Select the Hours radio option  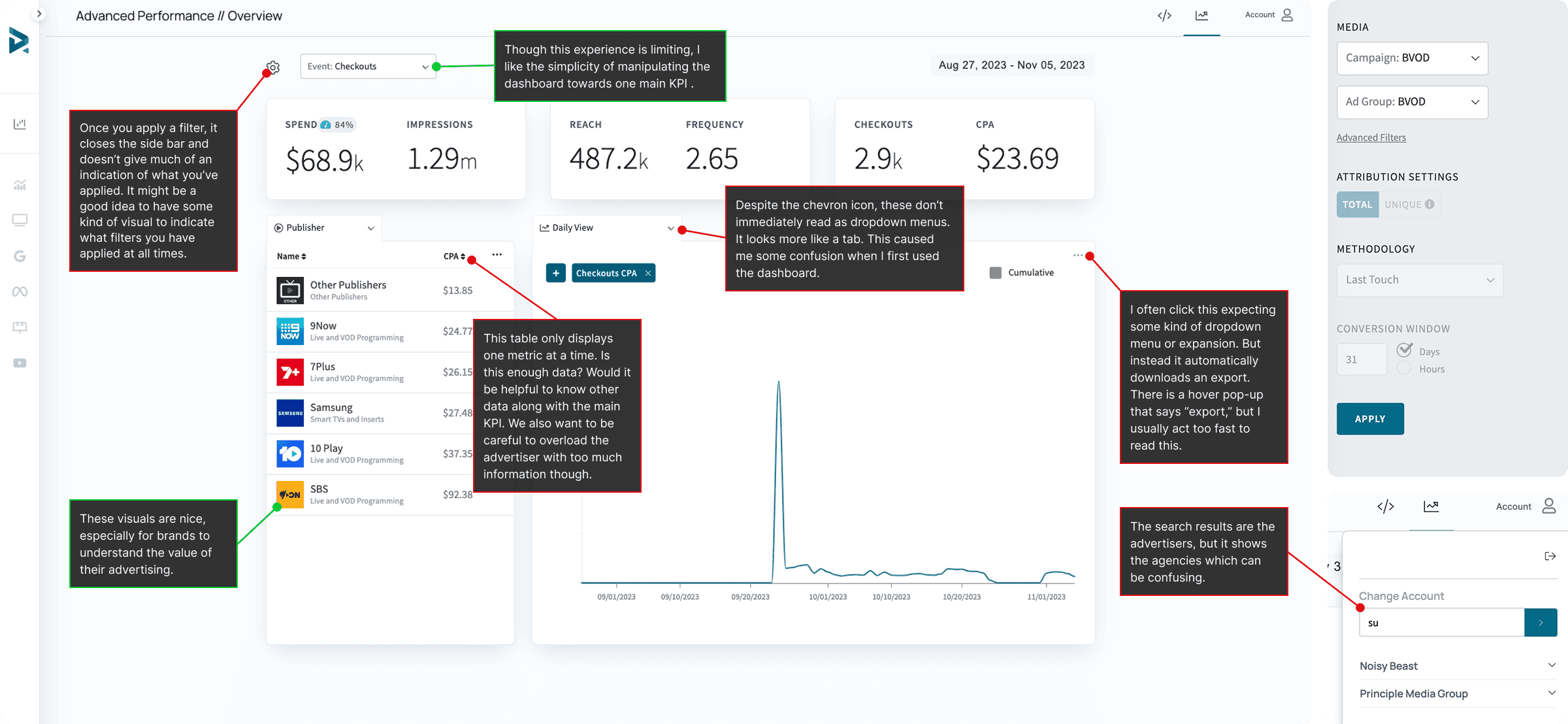point(1403,369)
